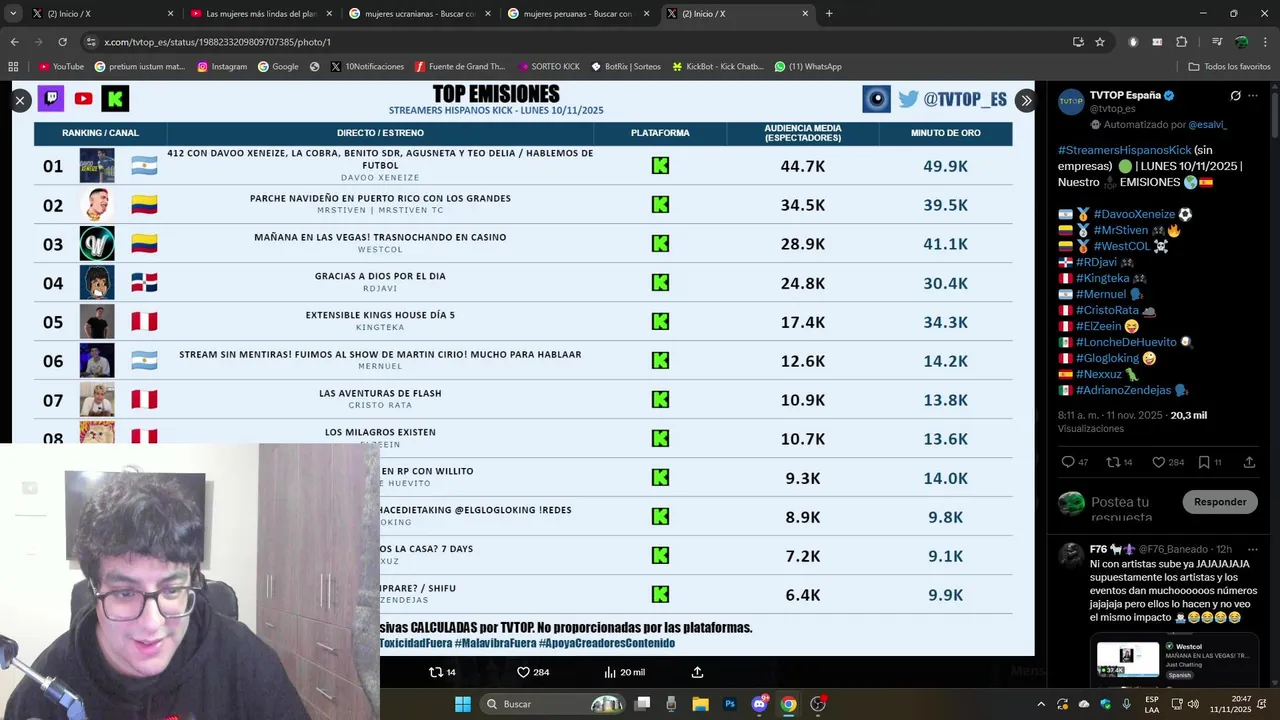Open the three-dot menu of TVTOP España post
Image resolution: width=1280 pixels, height=720 pixels.
coord(1253,96)
